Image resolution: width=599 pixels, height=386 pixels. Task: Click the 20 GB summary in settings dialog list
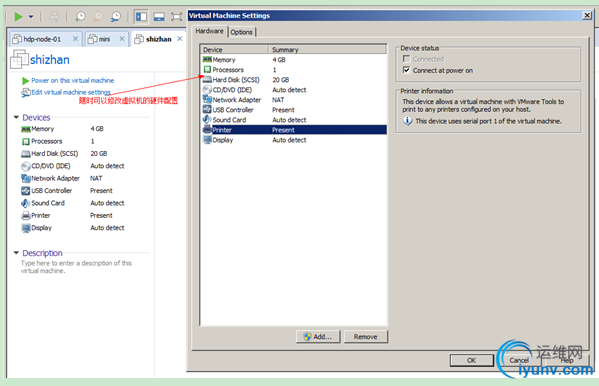(280, 79)
